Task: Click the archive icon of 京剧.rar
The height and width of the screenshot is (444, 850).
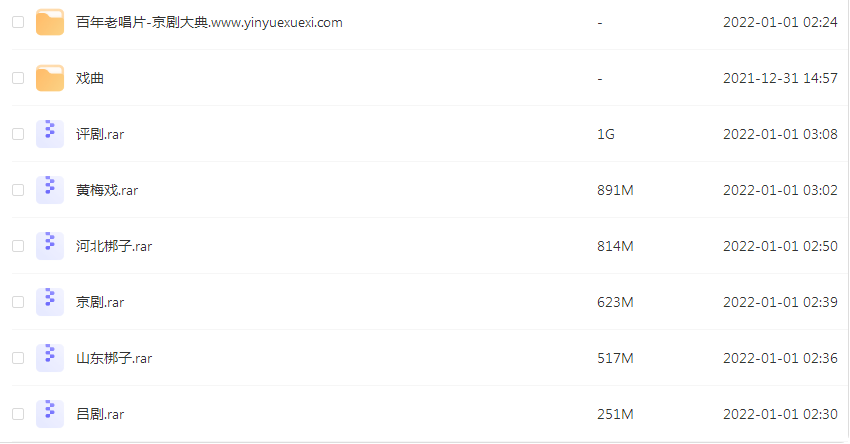Action: click(x=50, y=302)
